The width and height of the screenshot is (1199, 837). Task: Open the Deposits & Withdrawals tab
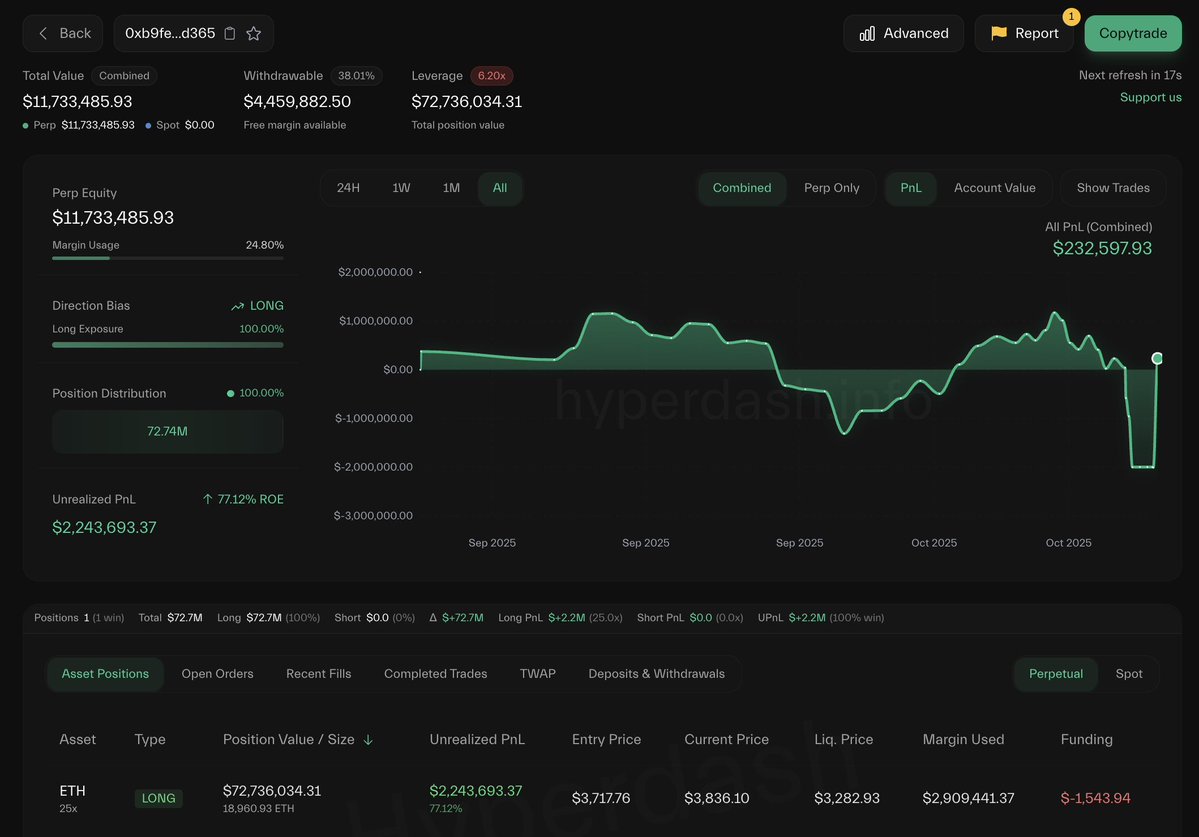click(x=656, y=674)
